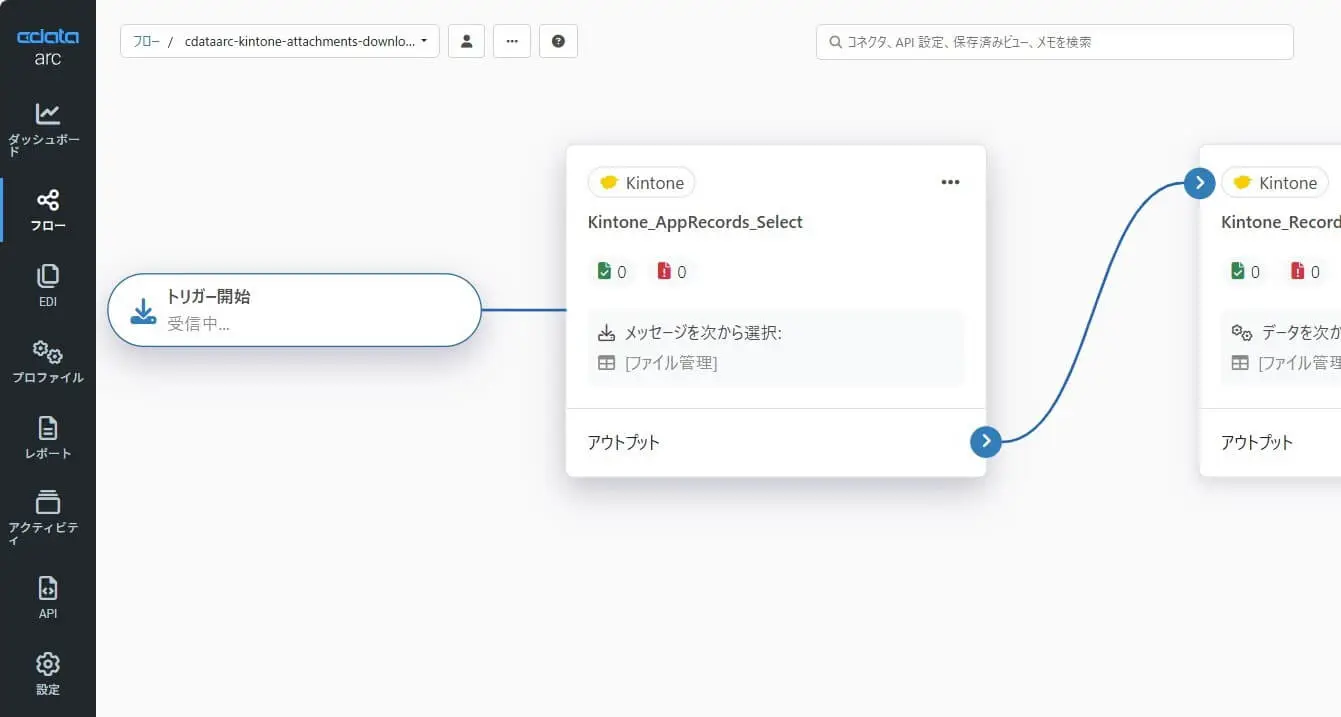
Task: Open the プロファイル profile gears icon
Action: click(47, 351)
